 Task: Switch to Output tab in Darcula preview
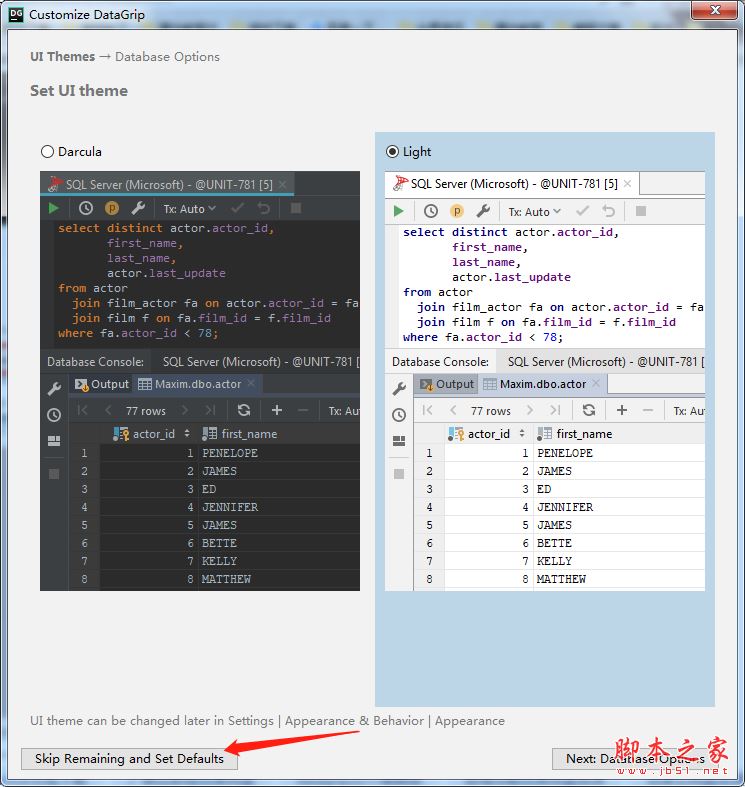[x=102, y=384]
